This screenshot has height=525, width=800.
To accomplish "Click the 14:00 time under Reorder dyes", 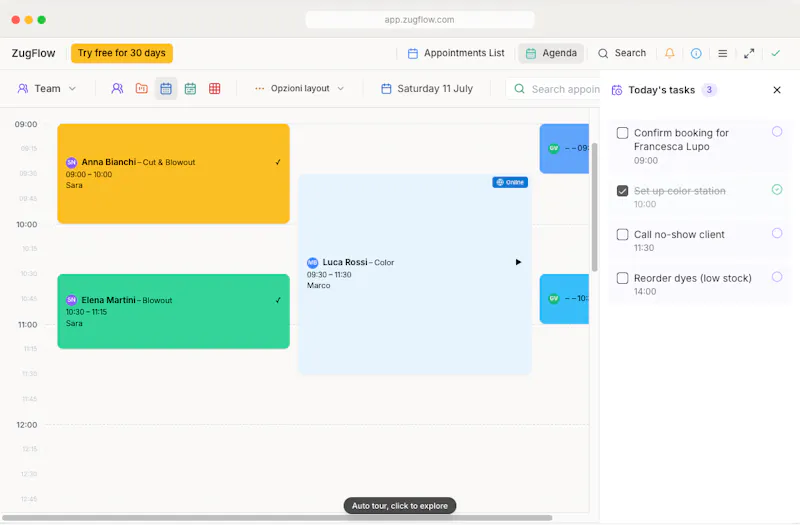I will click(645, 292).
